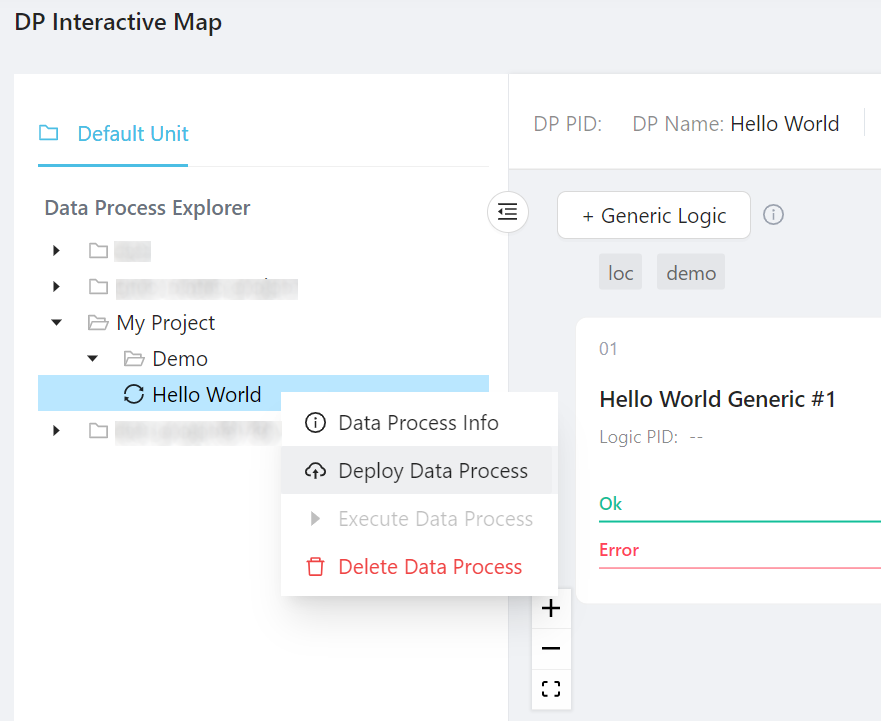Screen dimensions: 881x721
Task: Open Data Process Info menu entry
Action: (x=418, y=423)
